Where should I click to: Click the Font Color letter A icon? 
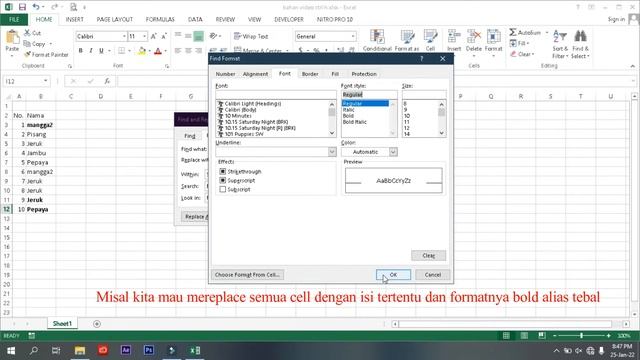point(158,51)
